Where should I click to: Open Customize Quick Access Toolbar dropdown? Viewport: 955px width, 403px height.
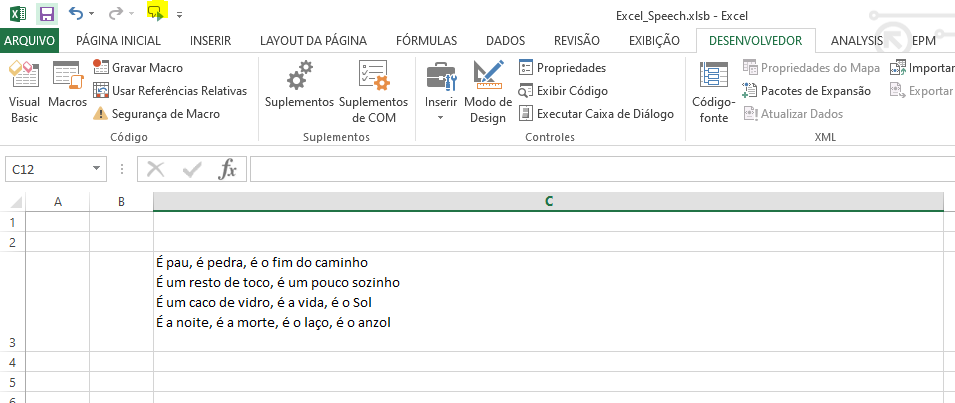point(179,15)
